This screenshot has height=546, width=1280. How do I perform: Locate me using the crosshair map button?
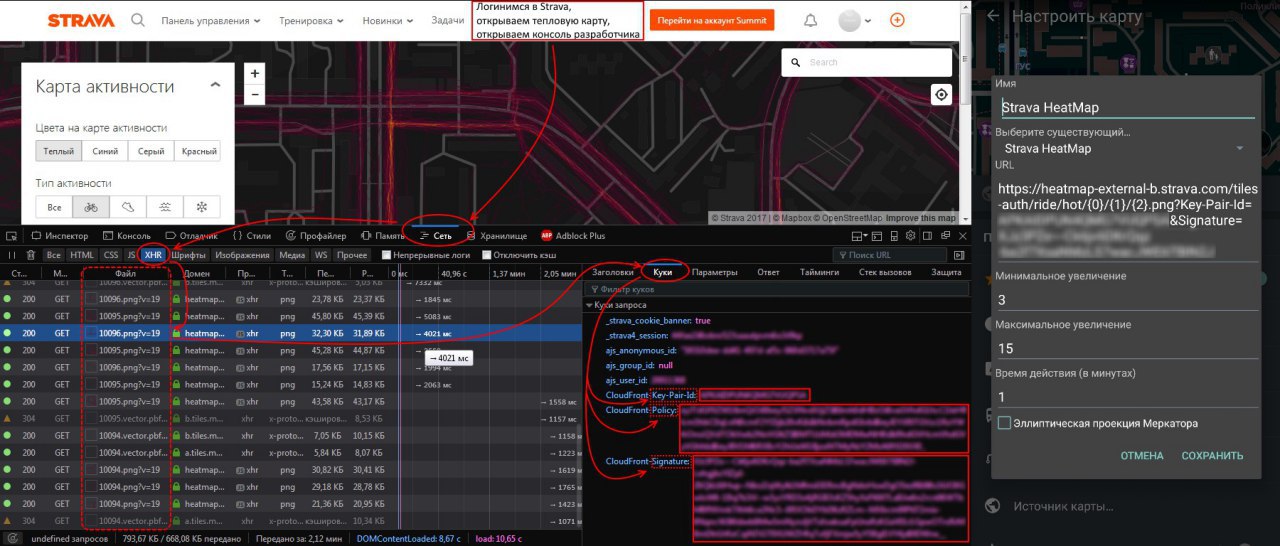(941, 95)
